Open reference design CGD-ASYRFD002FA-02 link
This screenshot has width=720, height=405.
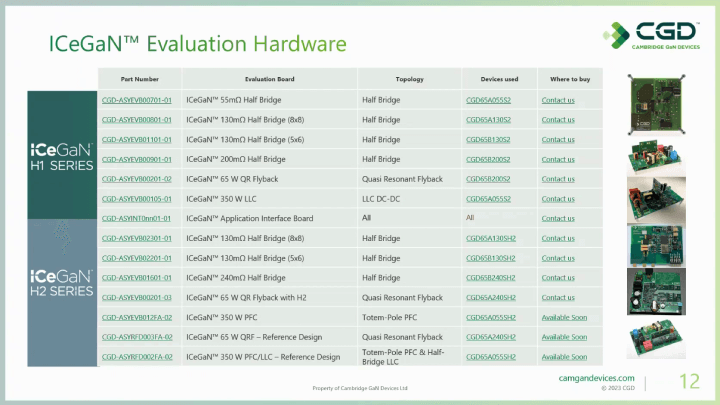(x=137, y=357)
